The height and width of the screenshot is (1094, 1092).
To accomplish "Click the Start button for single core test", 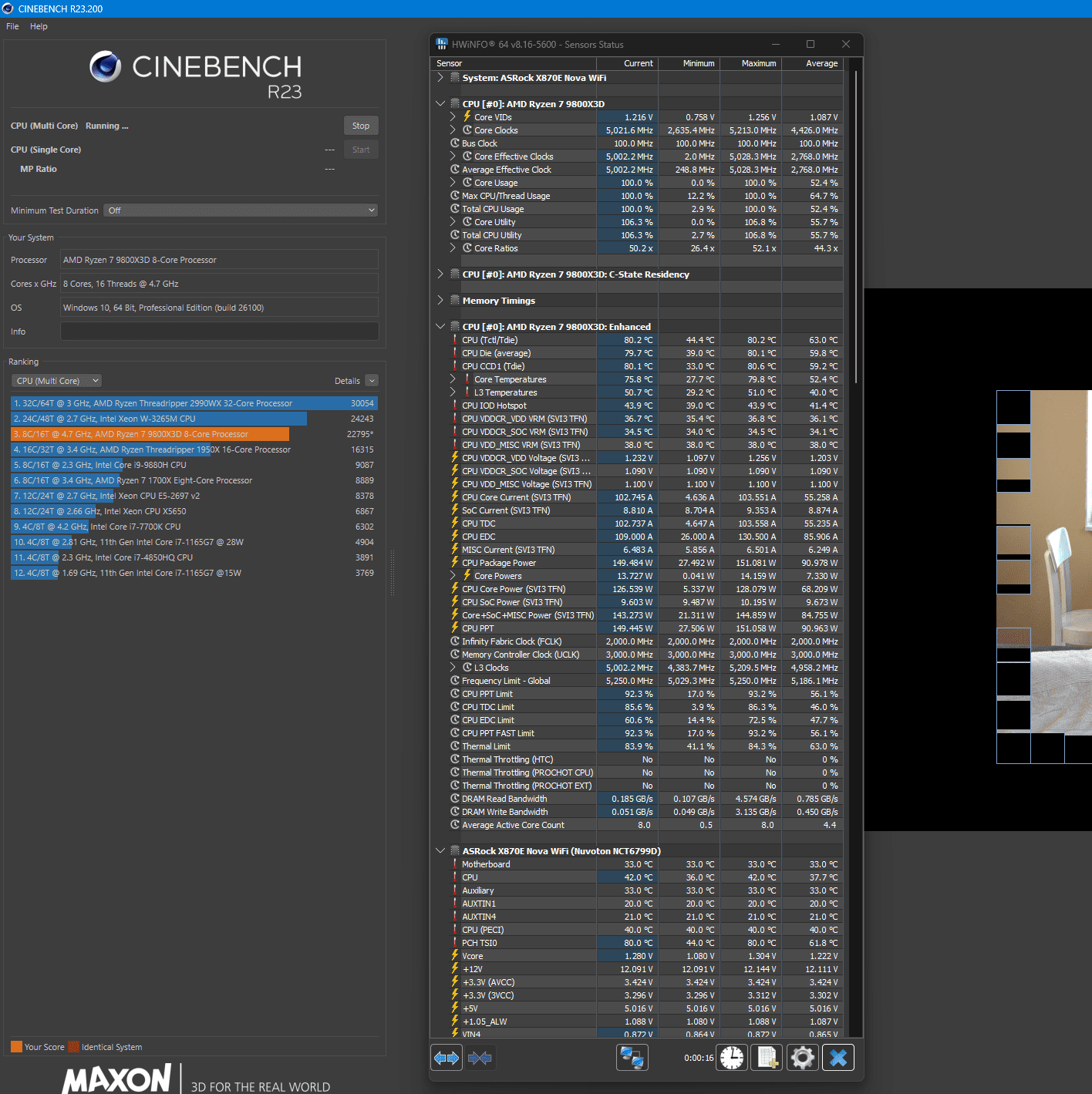I will tap(361, 150).
